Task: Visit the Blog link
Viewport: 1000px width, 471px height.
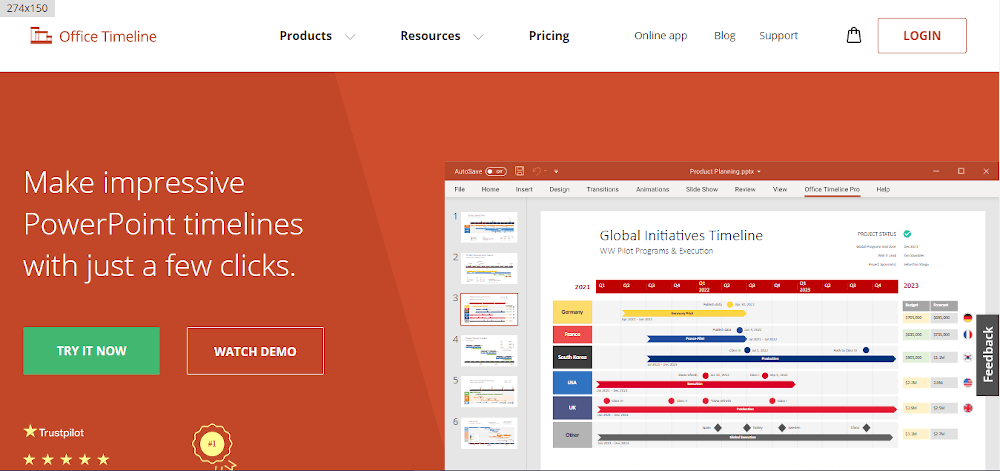Action: (x=724, y=36)
